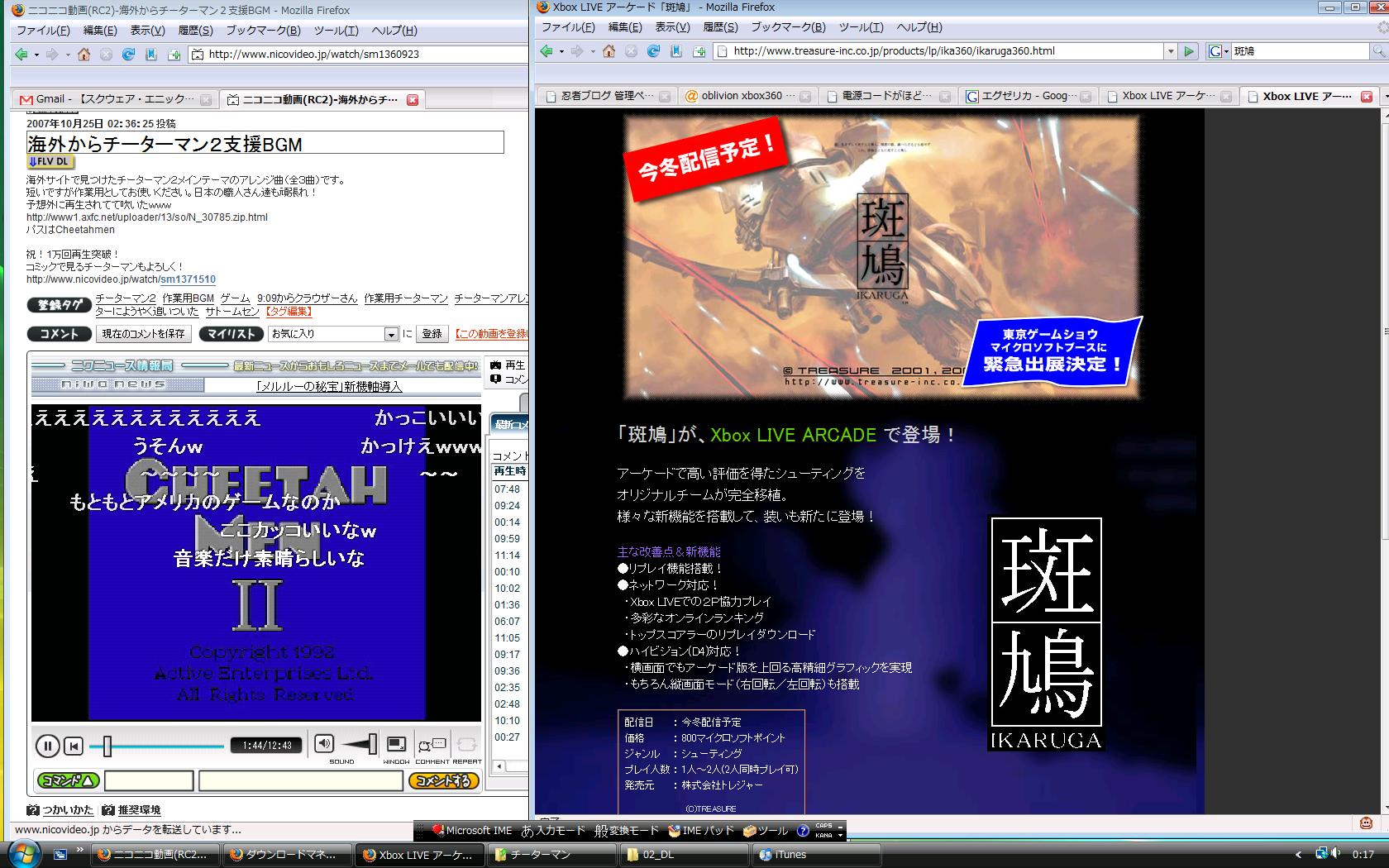Click 現在のコメントを保存 button
Image resolution: width=1389 pixels, height=868 pixels.
click(144, 334)
